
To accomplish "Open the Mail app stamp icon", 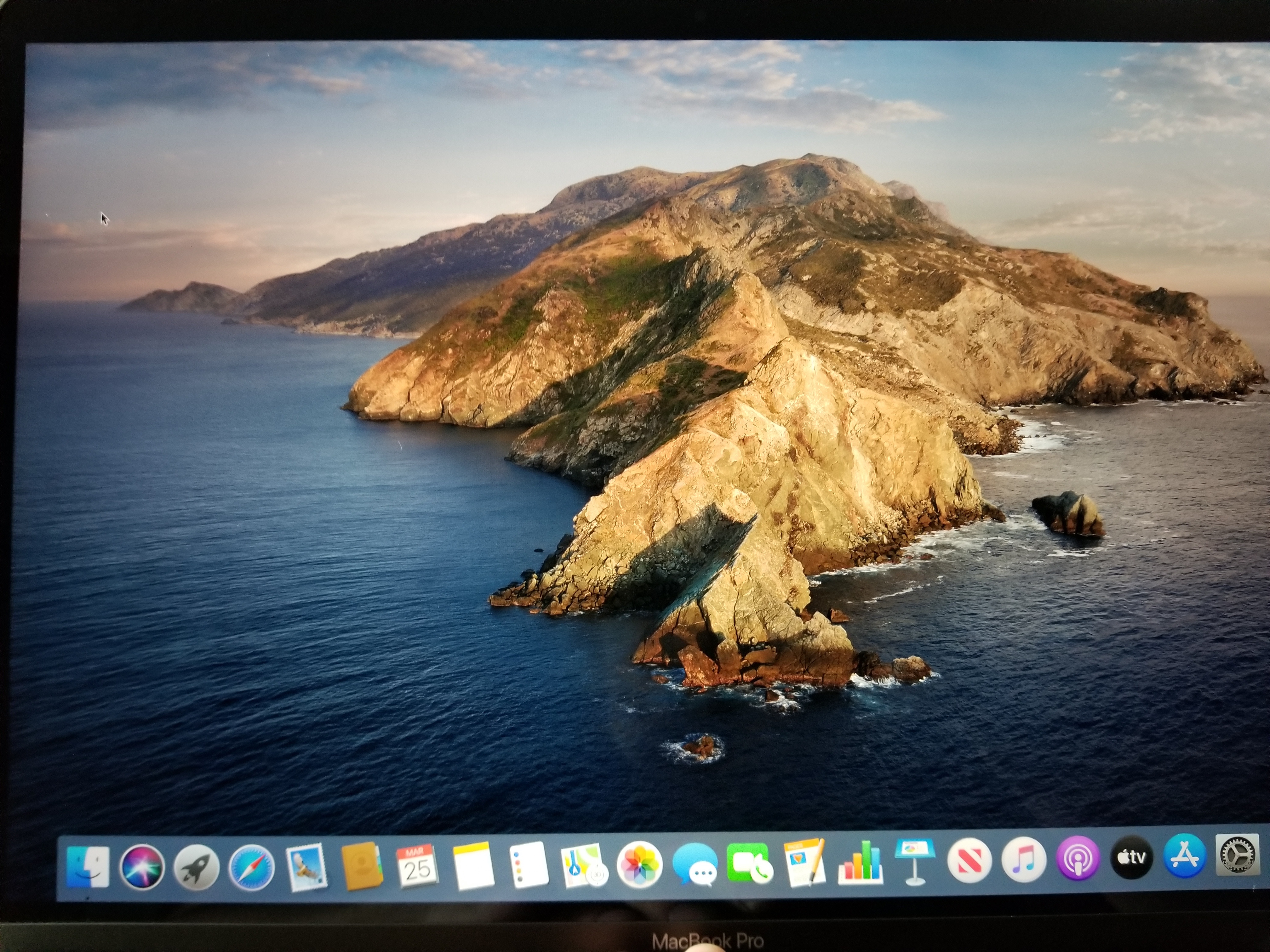I will pos(306,867).
